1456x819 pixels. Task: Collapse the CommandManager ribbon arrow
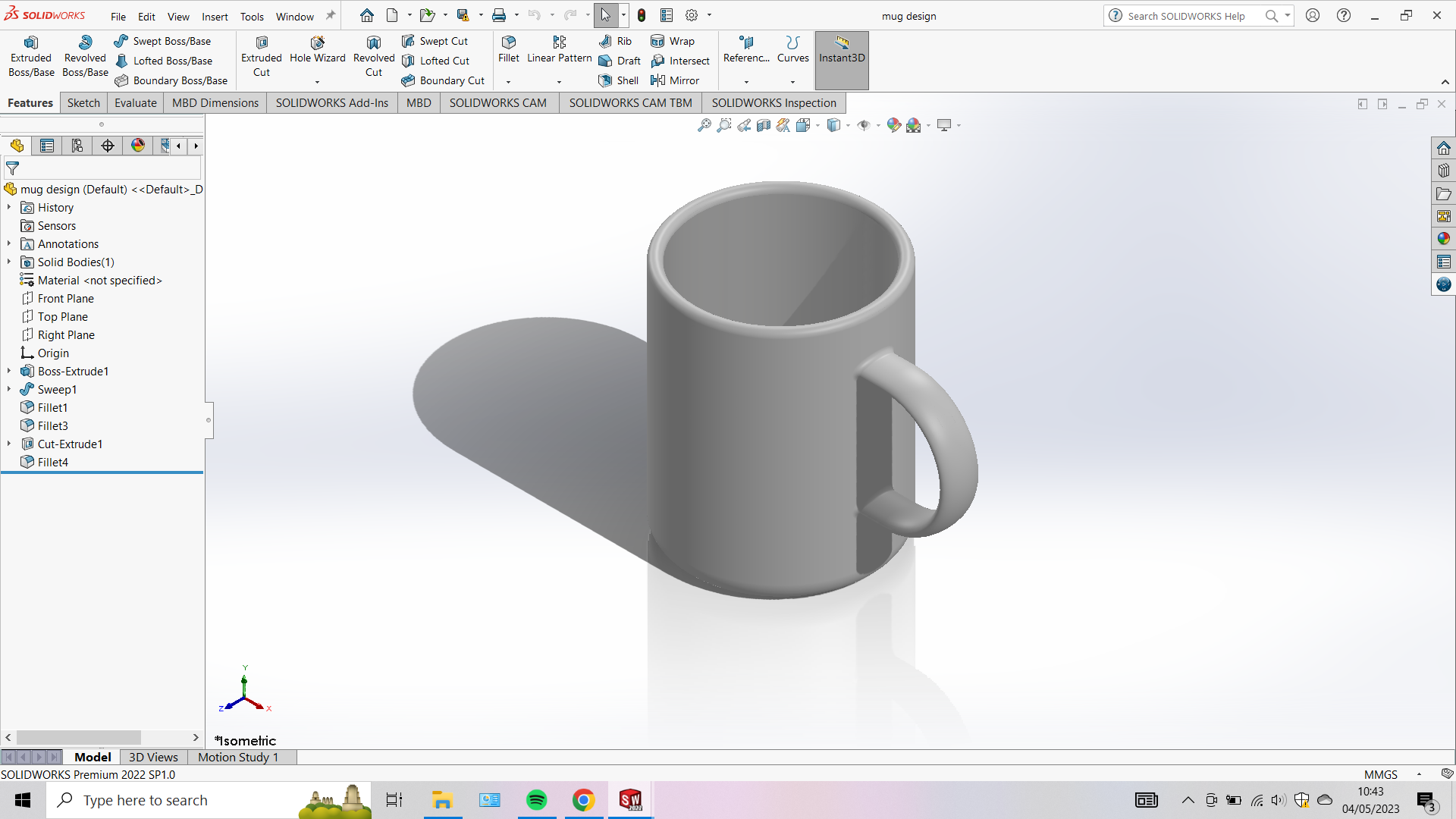coord(1445,82)
